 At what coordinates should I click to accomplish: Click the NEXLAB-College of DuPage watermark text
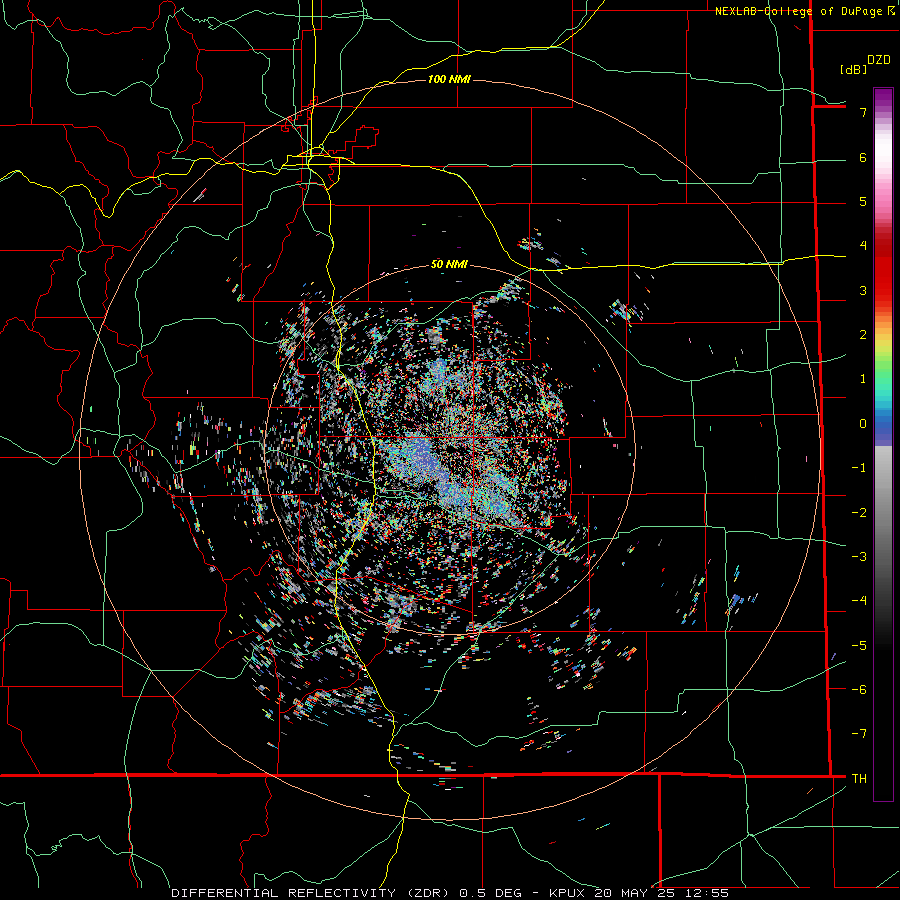point(800,11)
